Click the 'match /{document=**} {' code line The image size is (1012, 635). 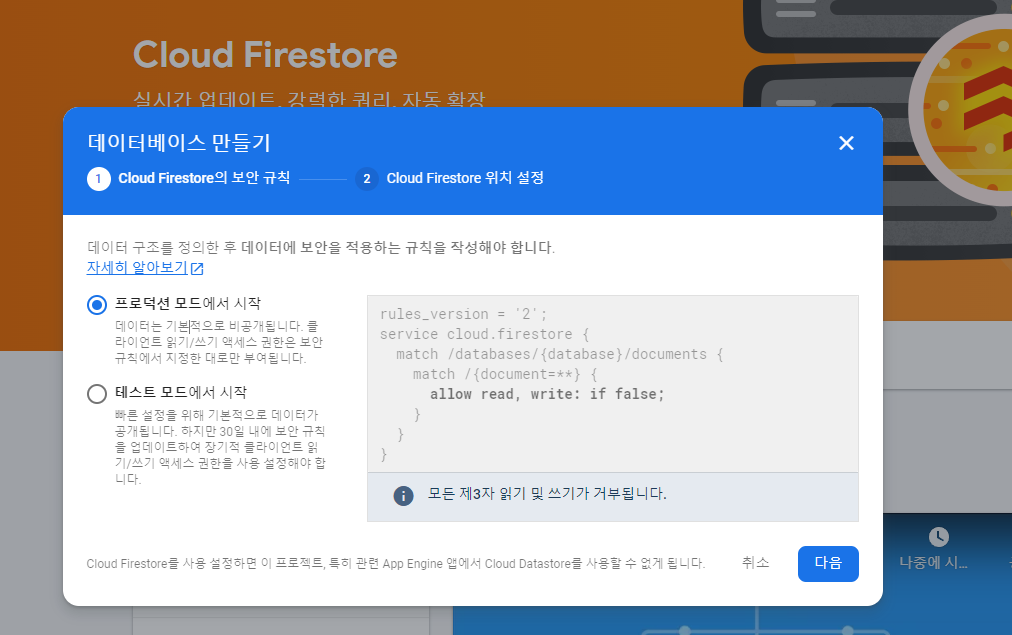pos(505,374)
